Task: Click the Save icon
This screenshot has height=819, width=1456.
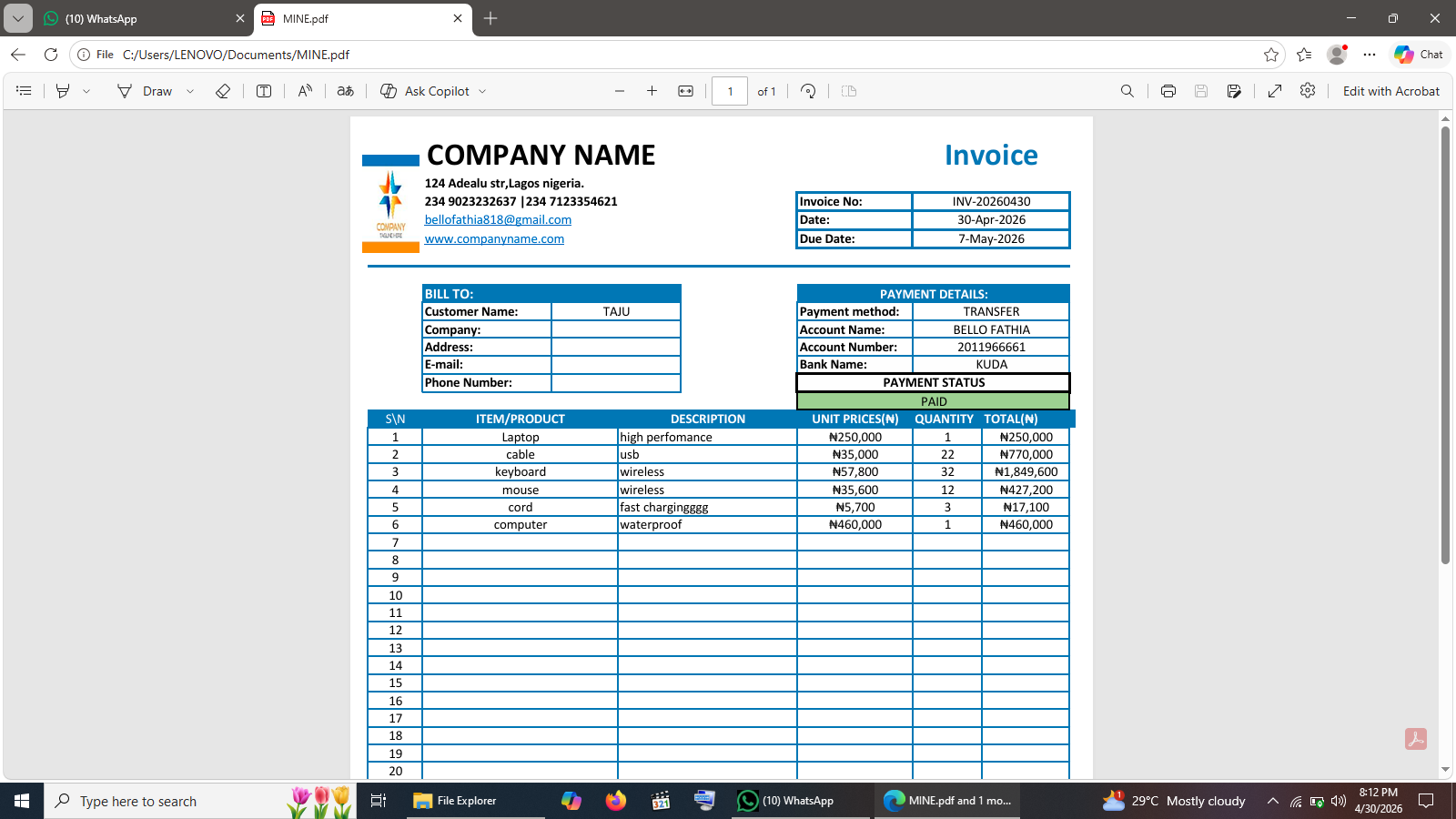Action: click(1201, 91)
